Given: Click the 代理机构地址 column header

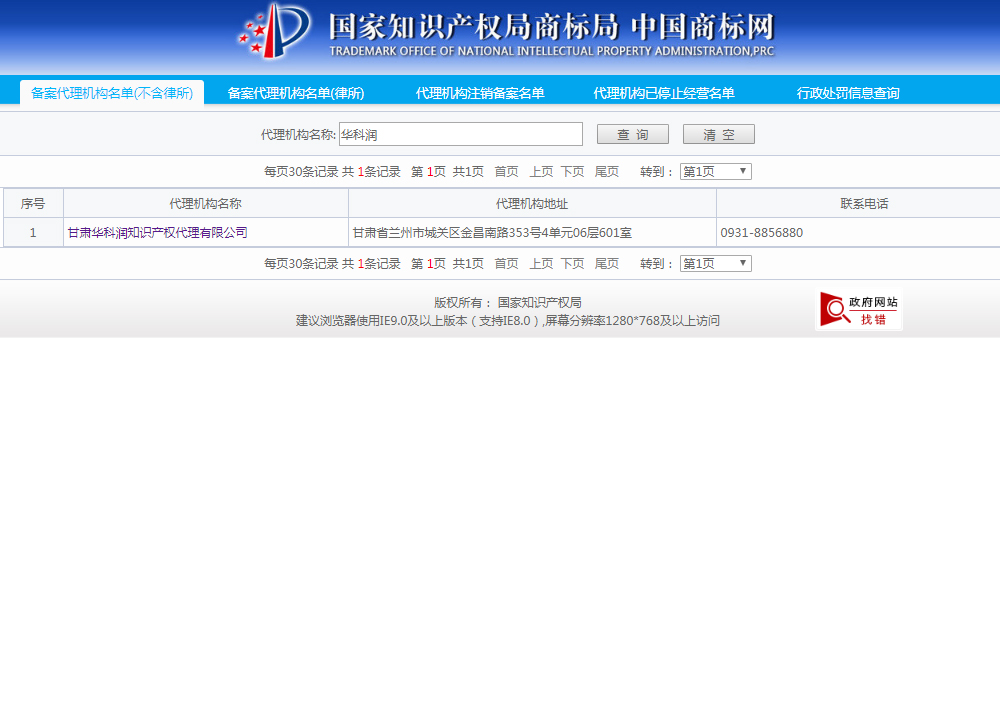Looking at the screenshot, I should 532,203.
